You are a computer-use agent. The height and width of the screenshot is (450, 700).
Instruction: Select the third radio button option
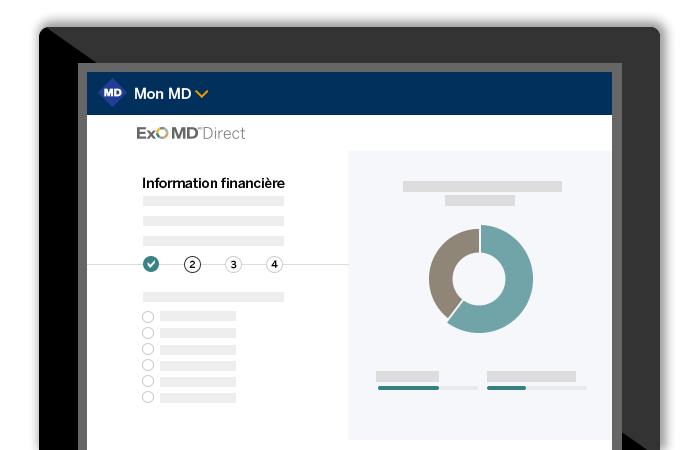tap(148, 349)
